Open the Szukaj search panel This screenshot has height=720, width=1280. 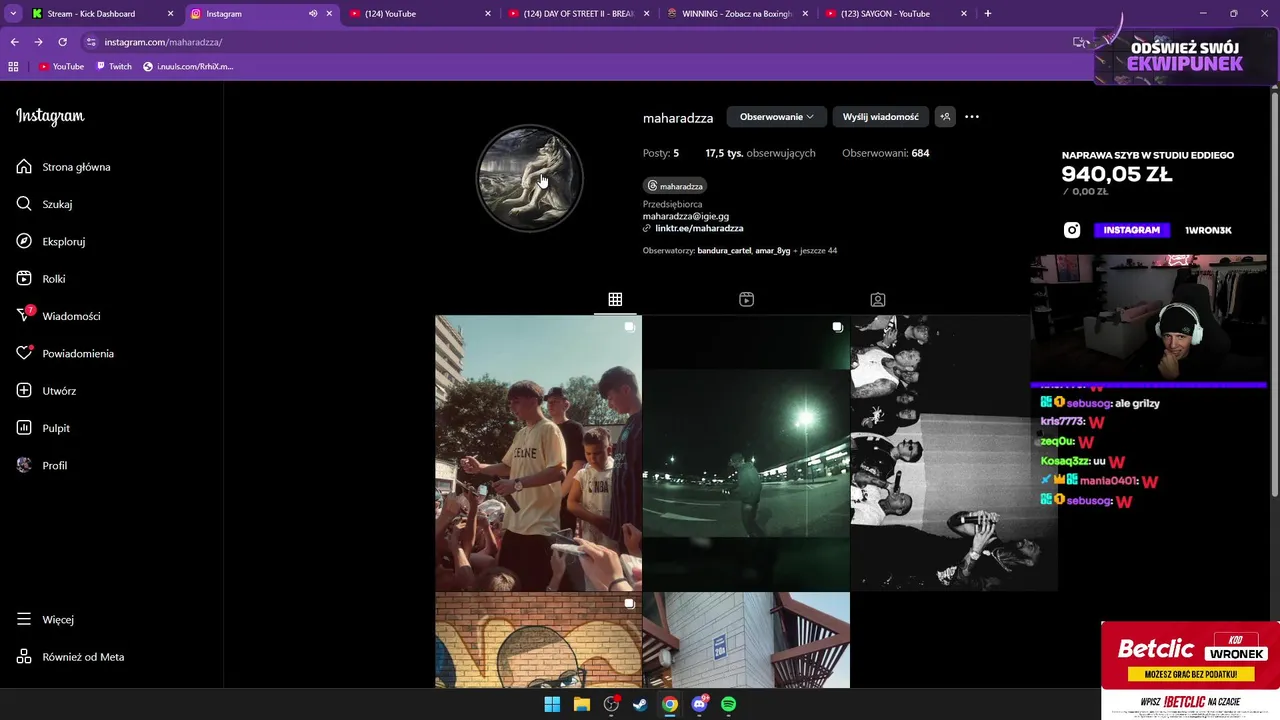point(45,204)
